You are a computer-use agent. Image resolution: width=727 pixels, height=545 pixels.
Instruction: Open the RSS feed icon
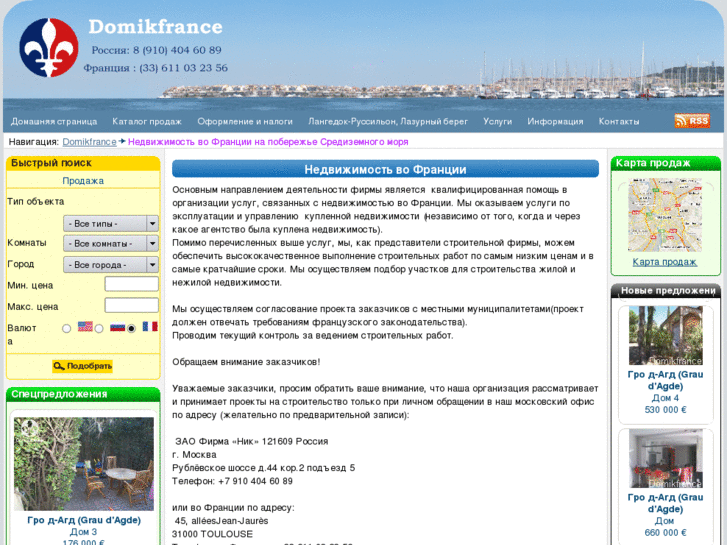[692, 121]
